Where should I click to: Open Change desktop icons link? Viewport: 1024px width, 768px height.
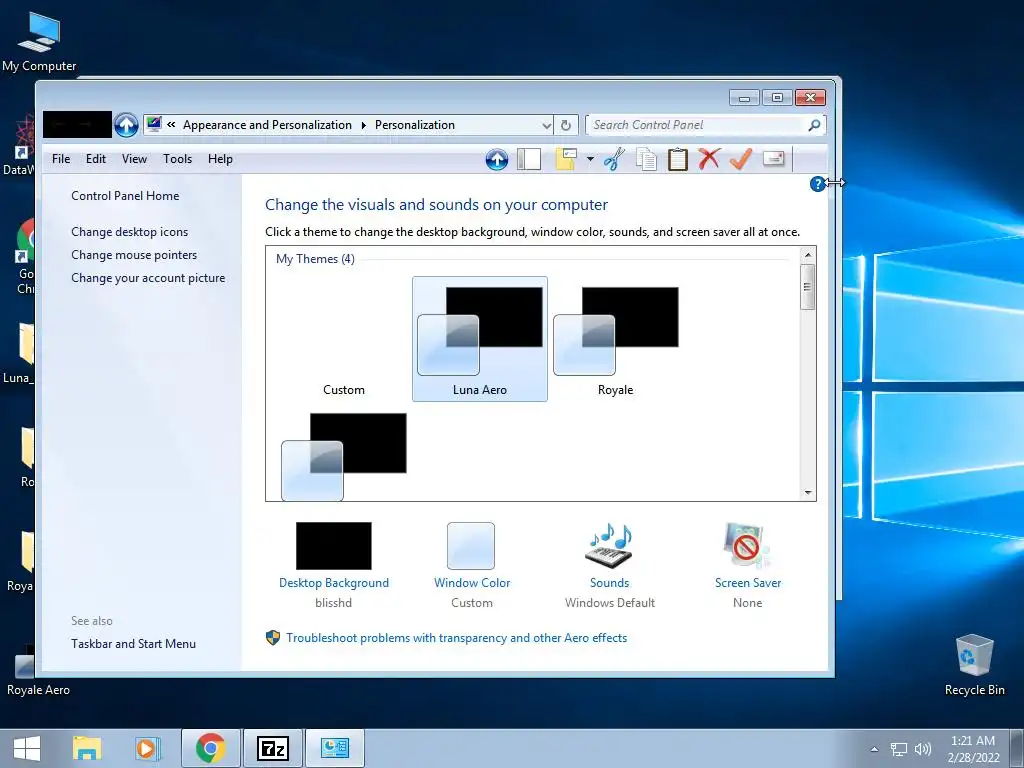[x=129, y=232]
